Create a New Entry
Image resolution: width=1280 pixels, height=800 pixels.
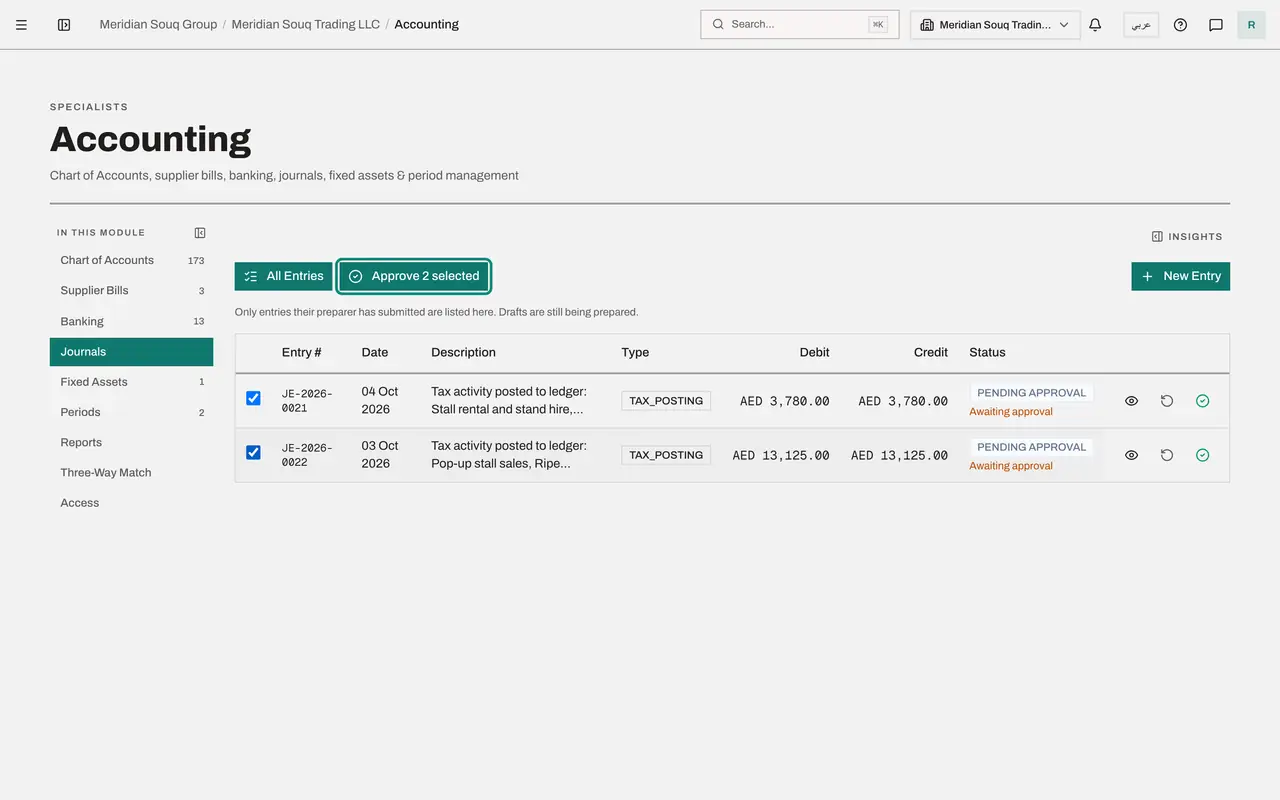(x=1181, y=276)
